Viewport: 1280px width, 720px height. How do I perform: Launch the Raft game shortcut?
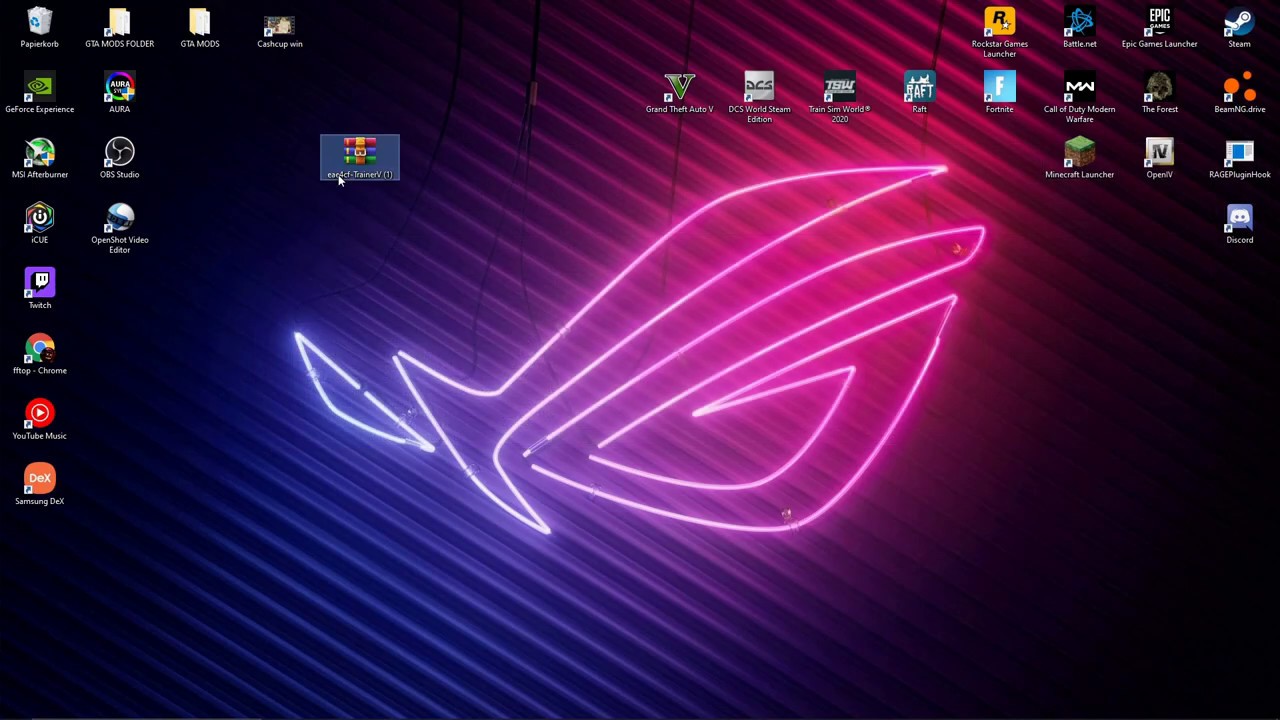tap(919, 92)
